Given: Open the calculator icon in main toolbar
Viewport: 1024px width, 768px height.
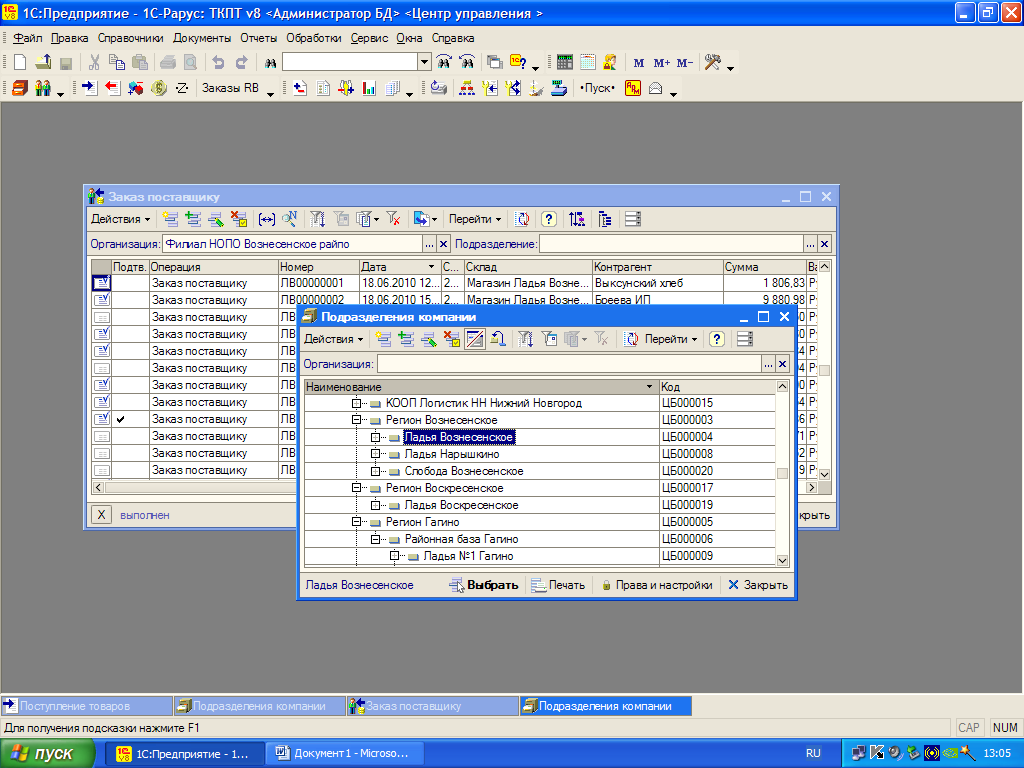Looking at the screenshot, I should pyautogui.click(x=565, y=63).
